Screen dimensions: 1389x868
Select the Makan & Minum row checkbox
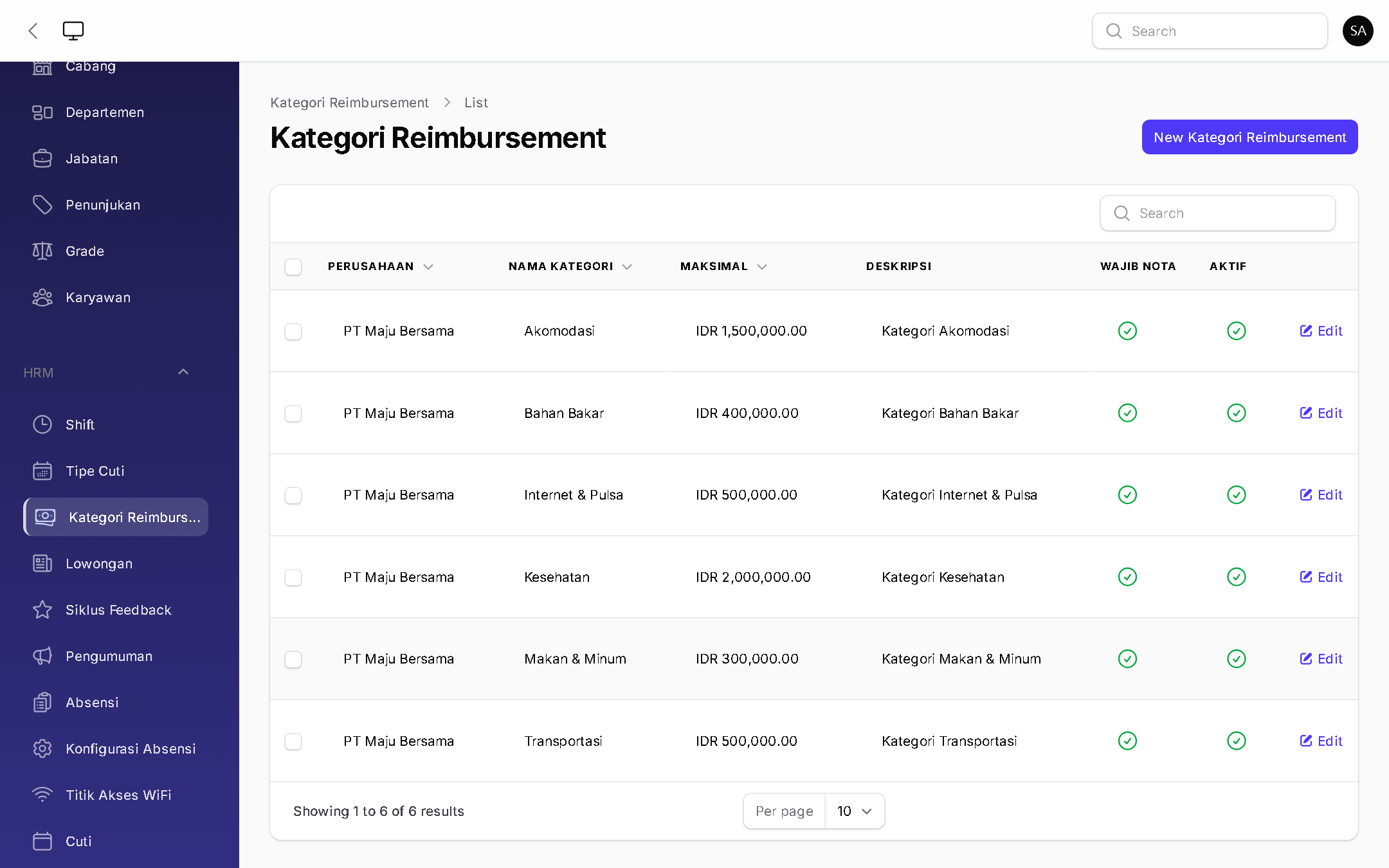[293, 660]
